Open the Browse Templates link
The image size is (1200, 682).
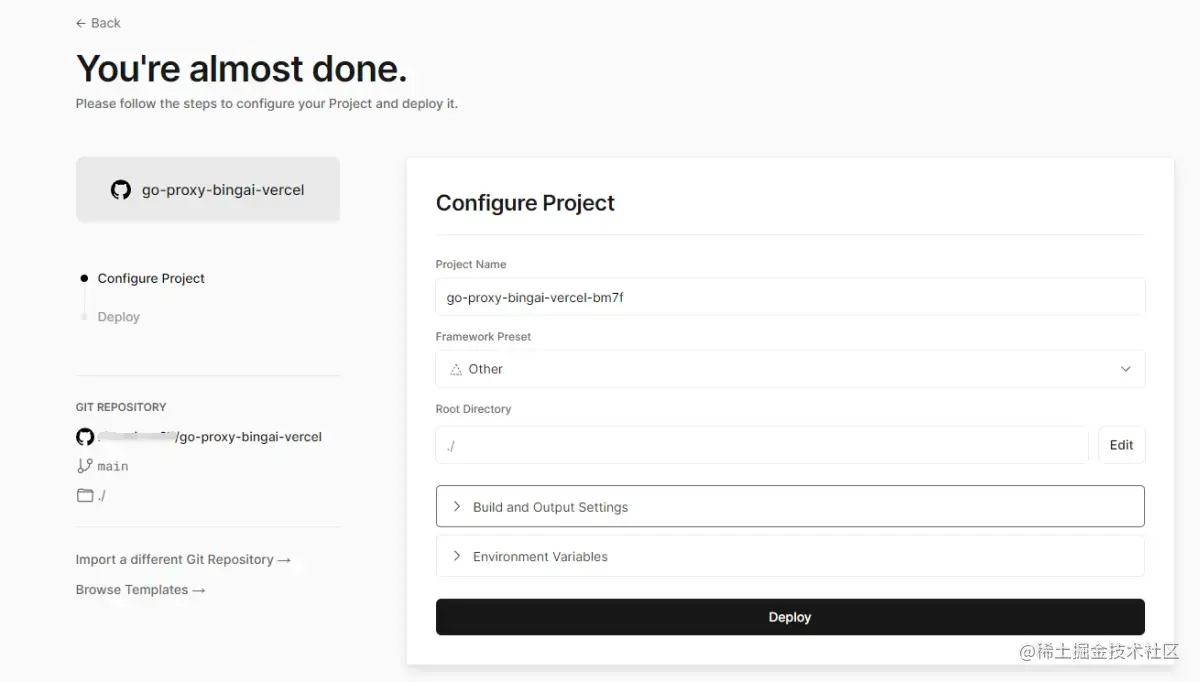pos(140,590)
